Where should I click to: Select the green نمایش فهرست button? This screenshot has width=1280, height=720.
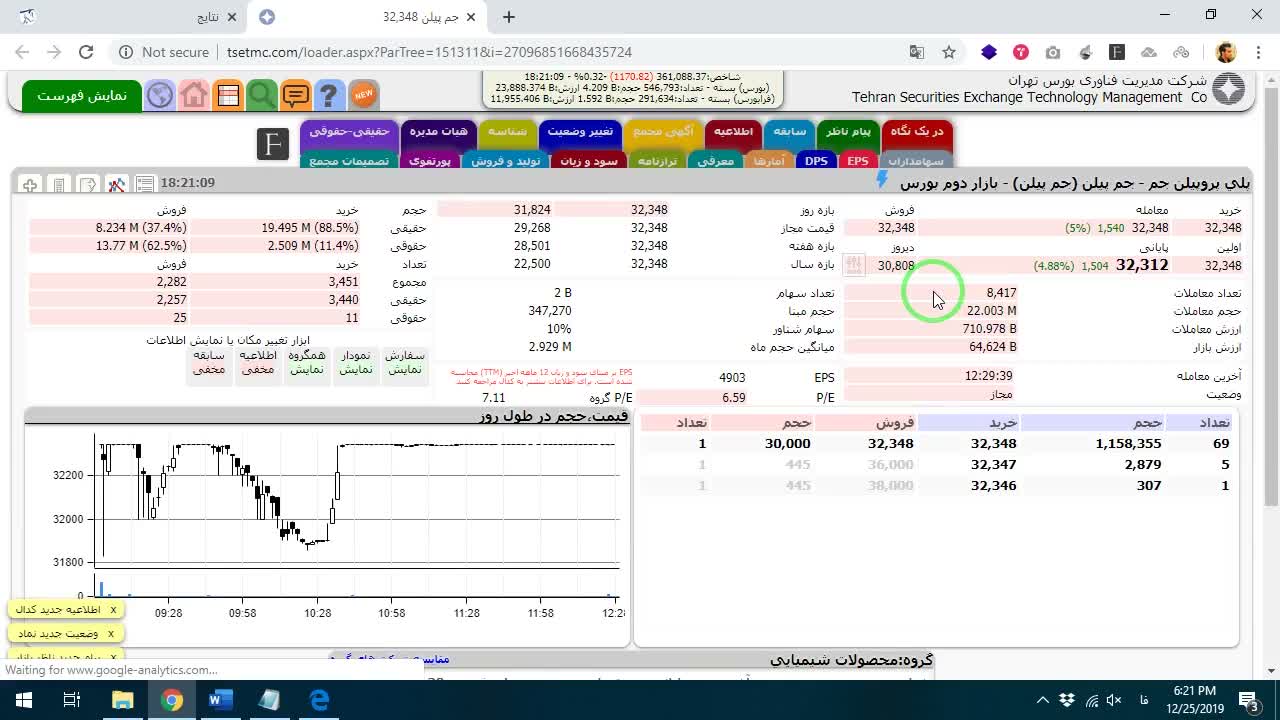click(x=82, y=95)
